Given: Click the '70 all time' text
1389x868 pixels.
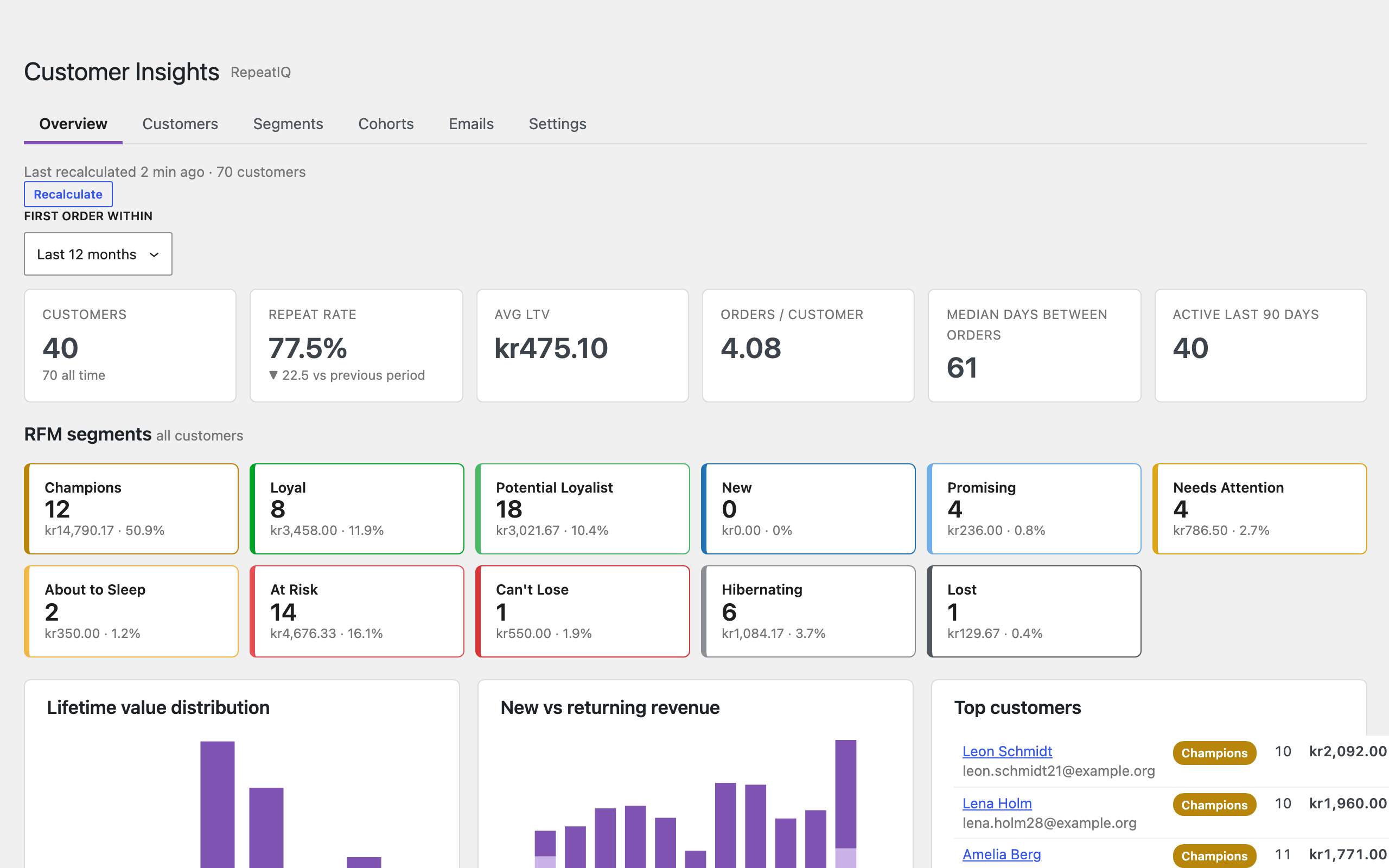Looking at the screenshot, I should (73, 375).
